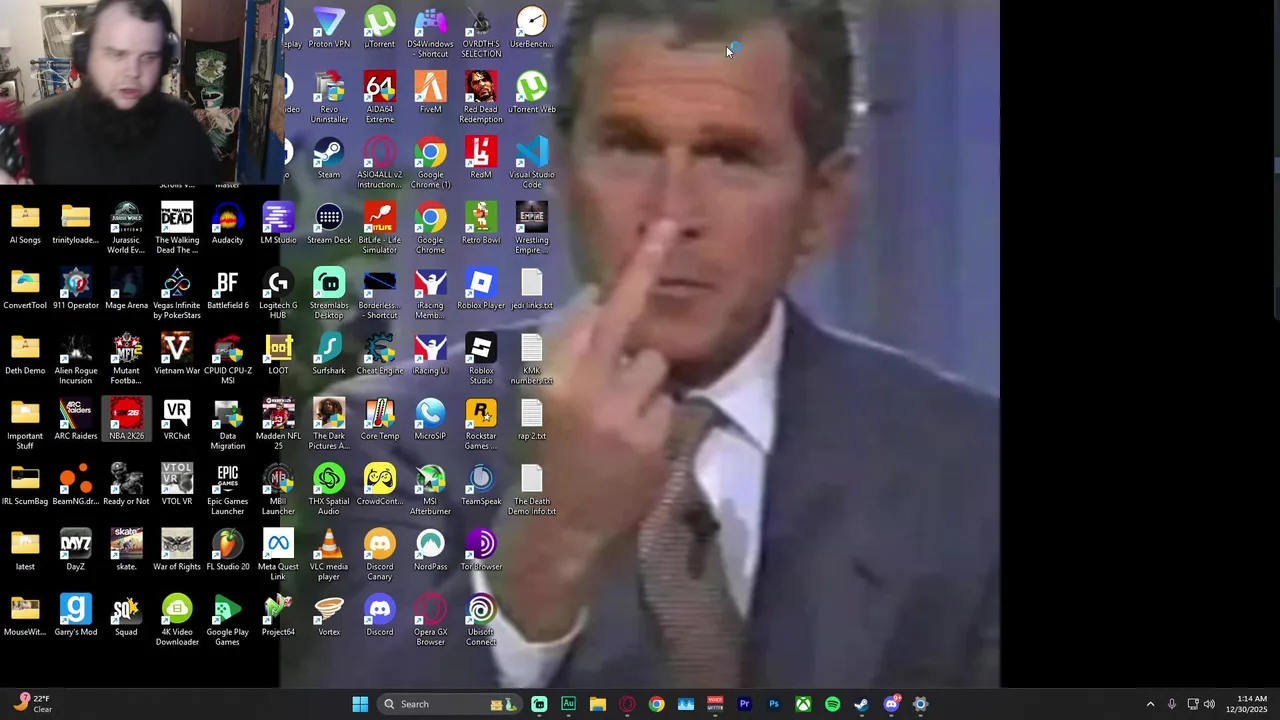This screenshot has width=1280, height=720.
Task: Open taskbar Discord with notification badge
Action: (891, 704)
